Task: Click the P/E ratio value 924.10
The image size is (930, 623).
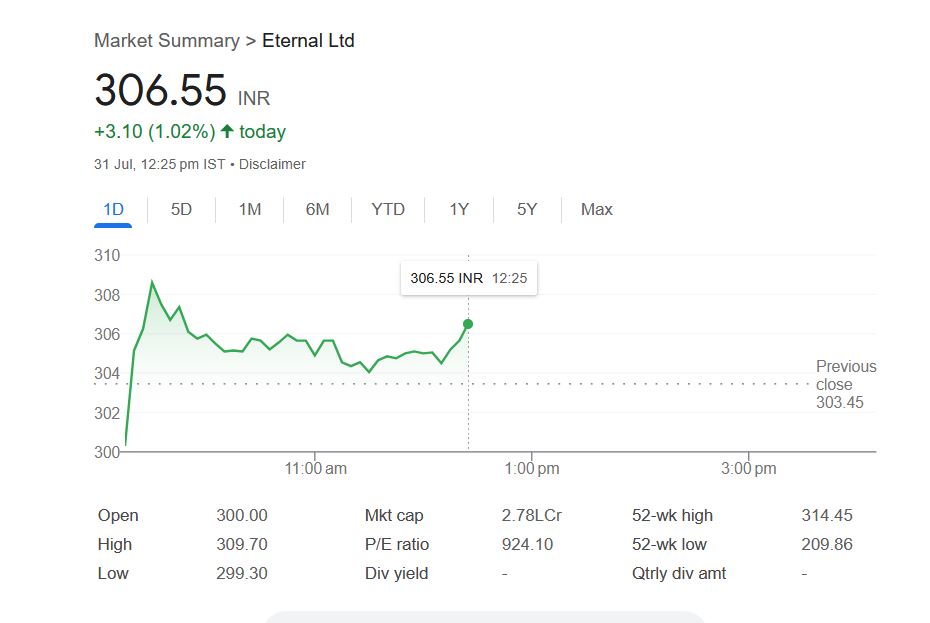Action: tap(527, 544)
